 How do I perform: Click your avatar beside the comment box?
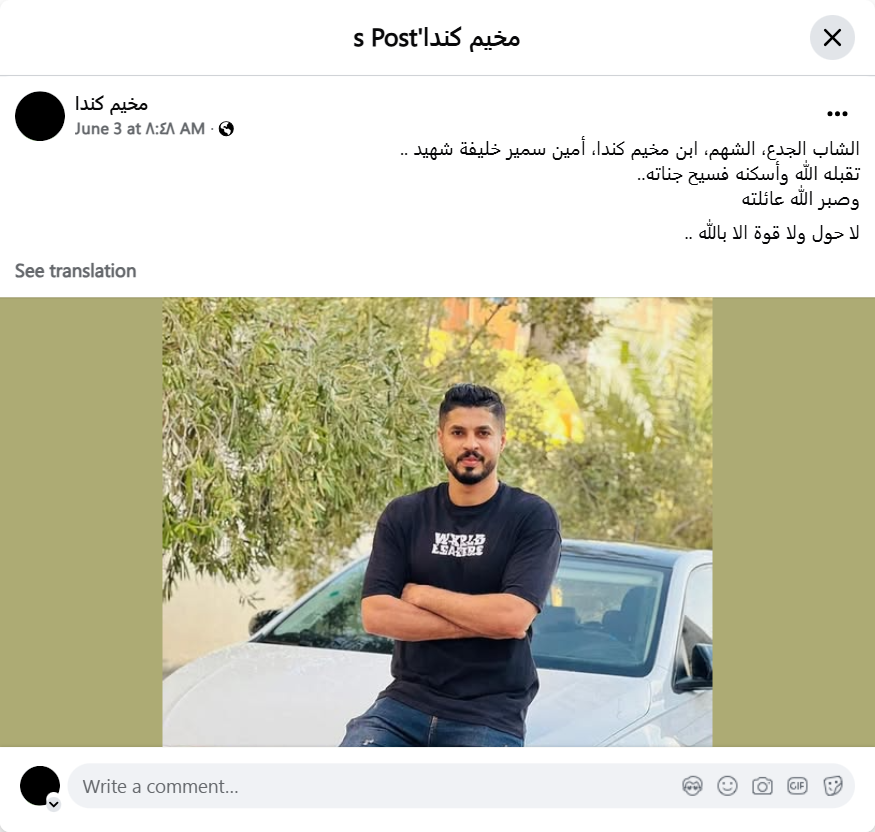tap(40, 786)
